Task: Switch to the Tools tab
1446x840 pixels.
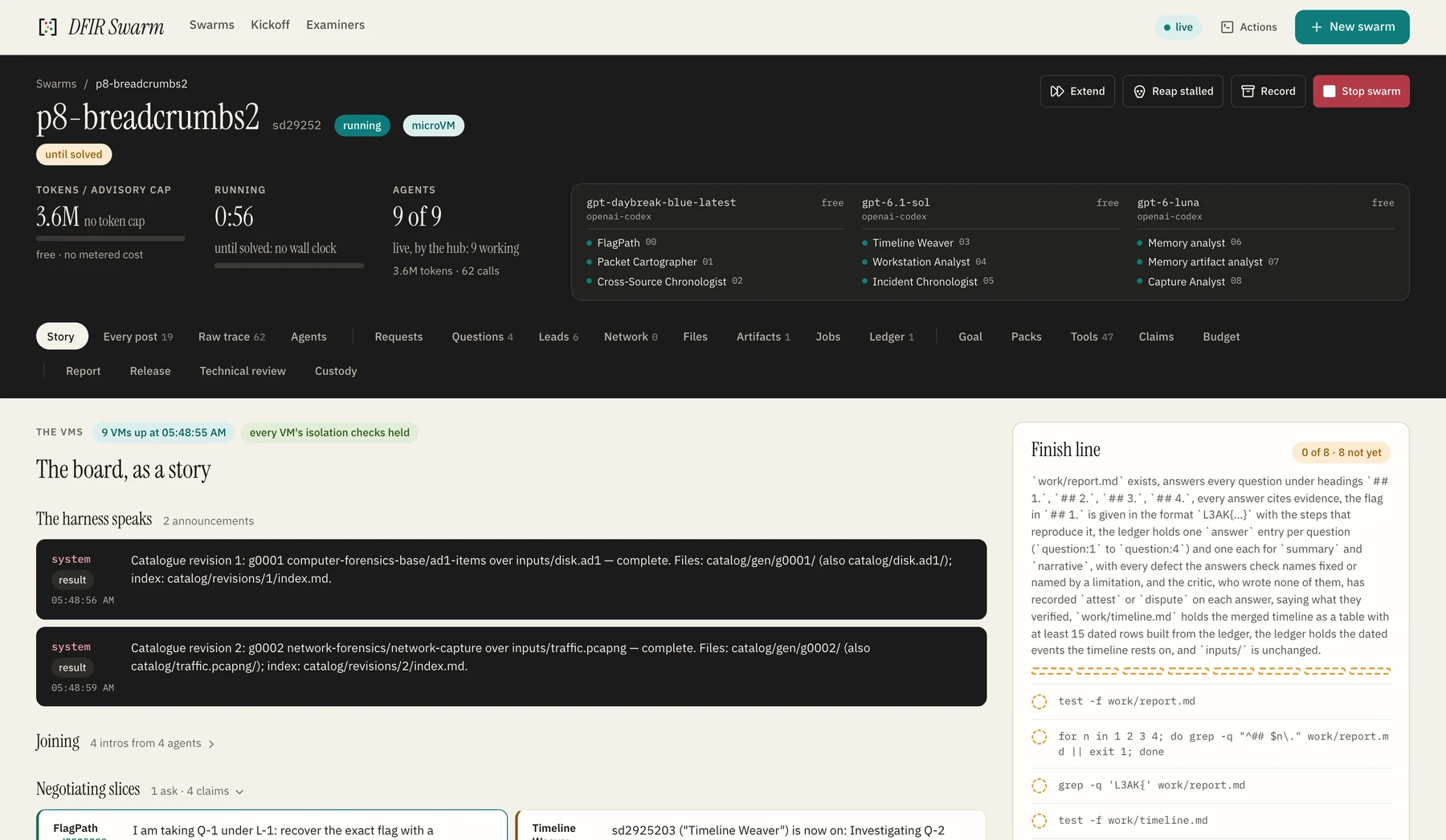Action: point(1092,336)
